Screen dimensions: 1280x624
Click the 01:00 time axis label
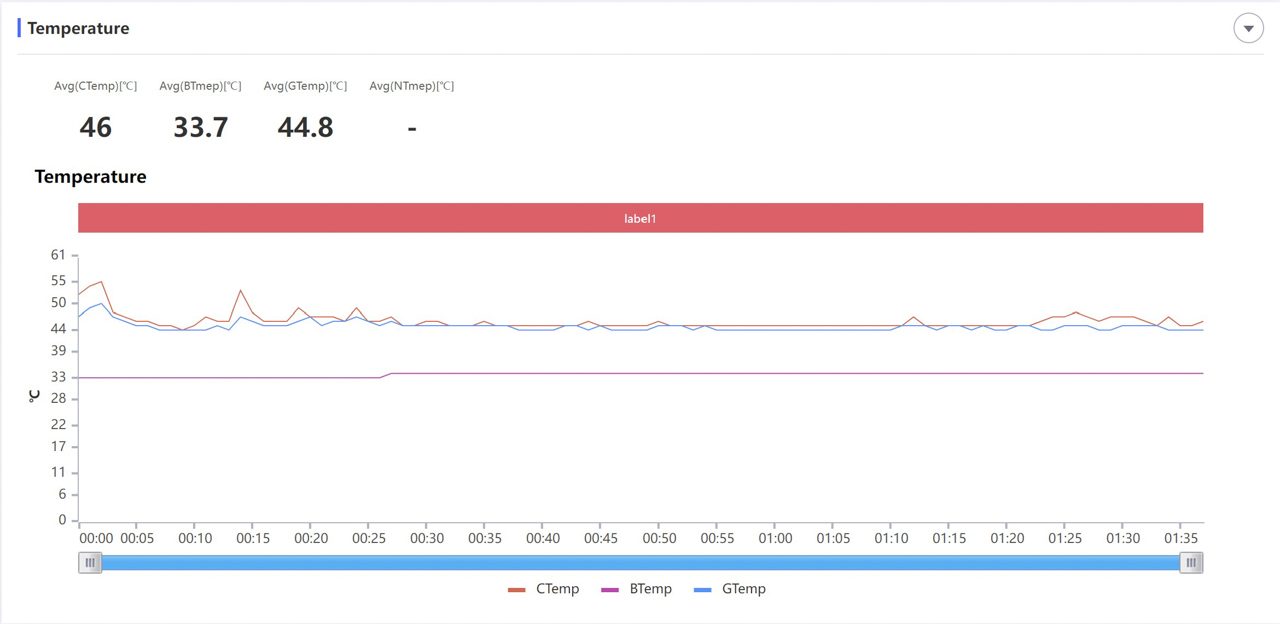point(775,538)
